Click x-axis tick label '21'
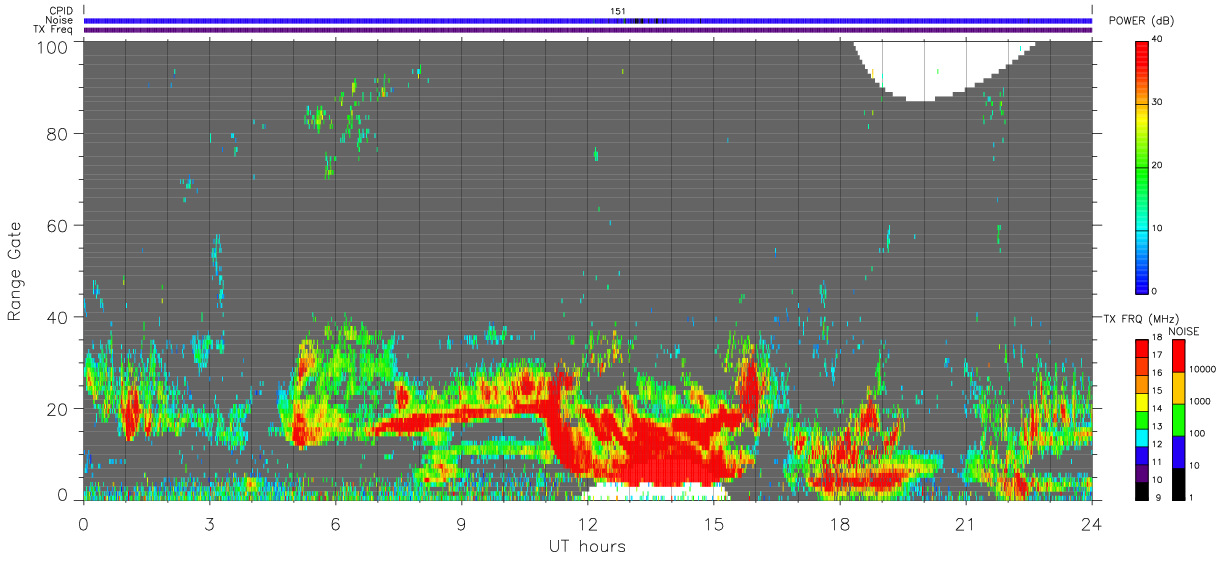This screenshot has width=1228, height=567. tap(965, 523)
